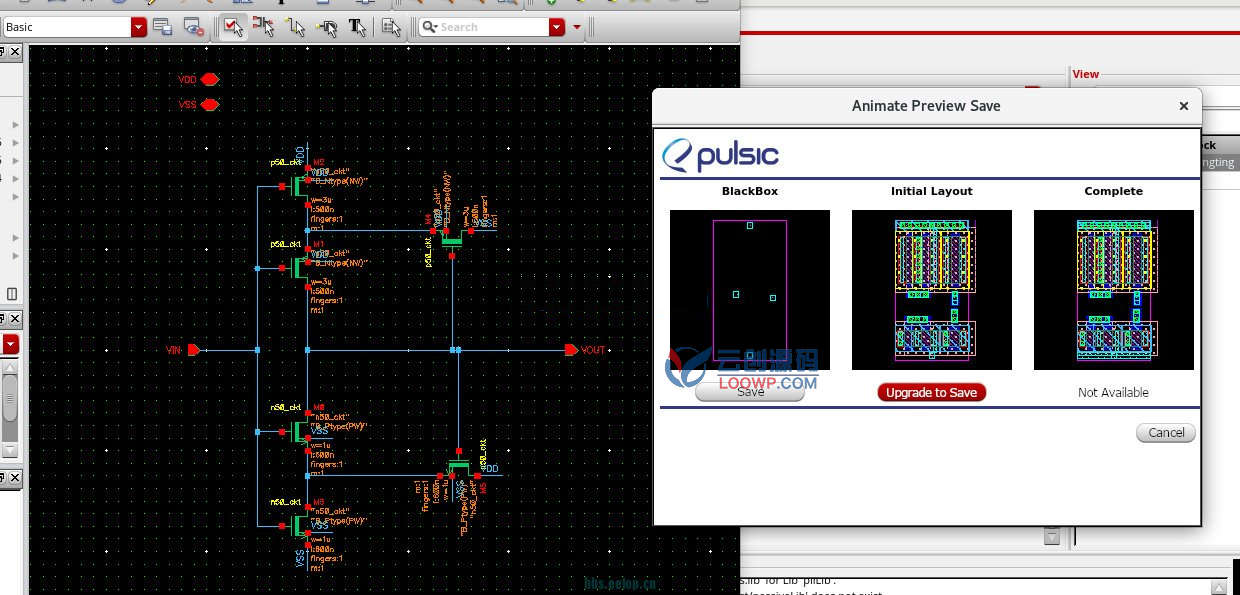The width and height of the screenshot is (1240, 595).
Task: Open the Basic workspace dropdown
Action: pos(139,27)
